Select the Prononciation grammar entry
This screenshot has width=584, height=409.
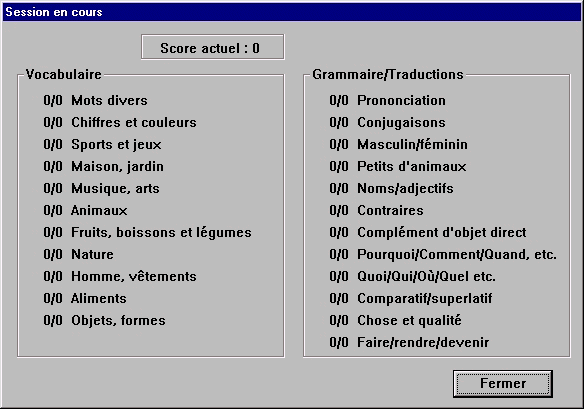pyautogui.click(x=387, y=101)
